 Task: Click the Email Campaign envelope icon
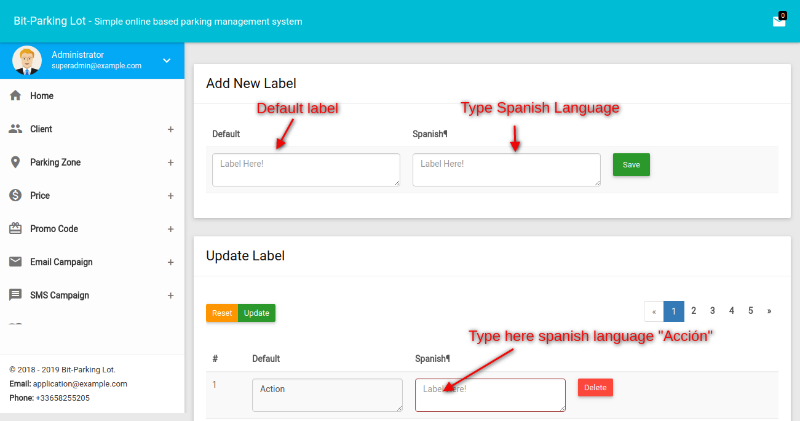15,262
